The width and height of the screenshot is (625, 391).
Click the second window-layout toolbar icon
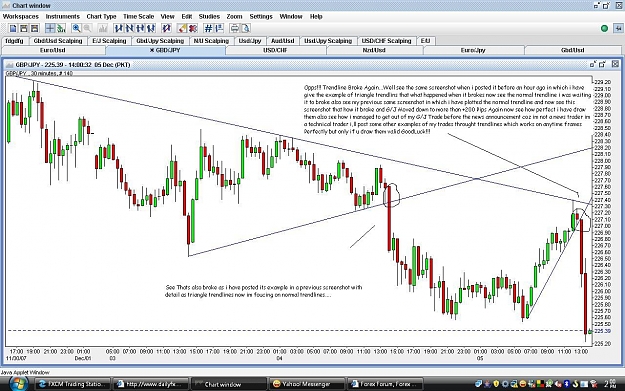[x=24, y=28]
